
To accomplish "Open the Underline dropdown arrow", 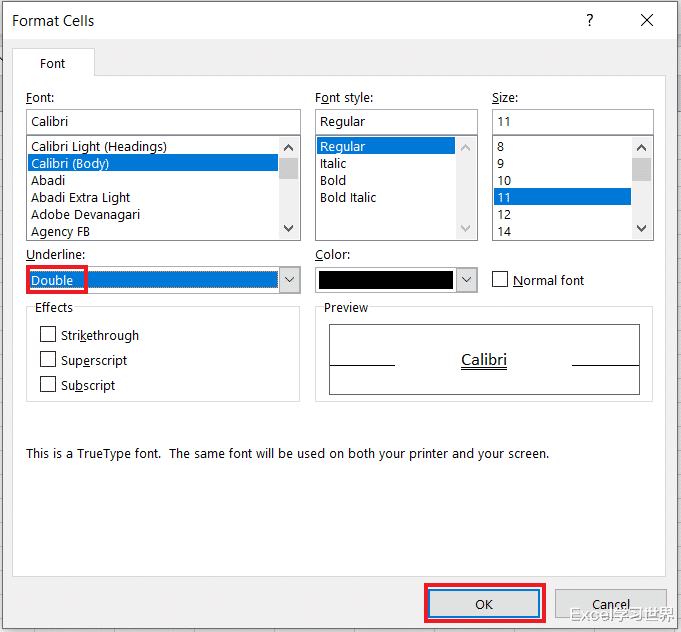I will pyautogui.click(x=289, y=281).
